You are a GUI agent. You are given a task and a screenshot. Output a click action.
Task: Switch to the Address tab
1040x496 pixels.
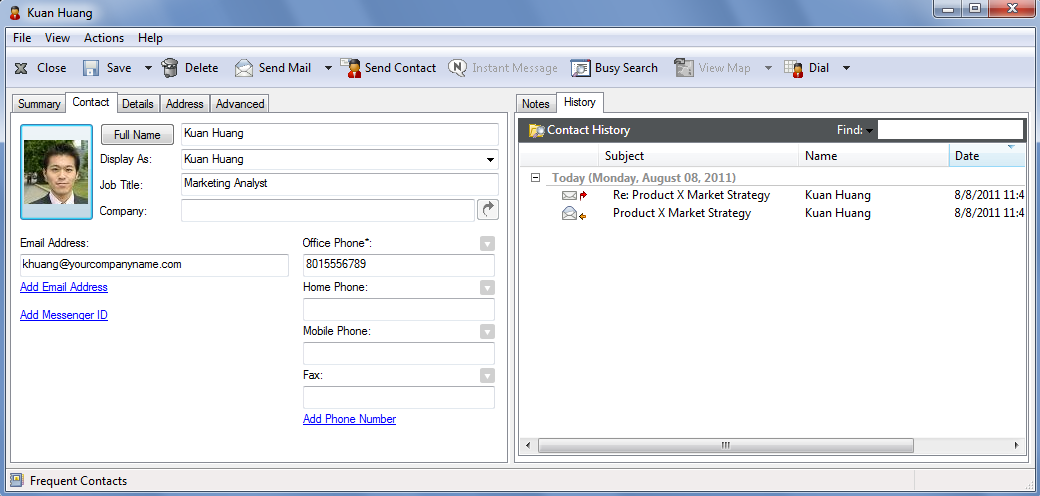[x=184, y=104]
